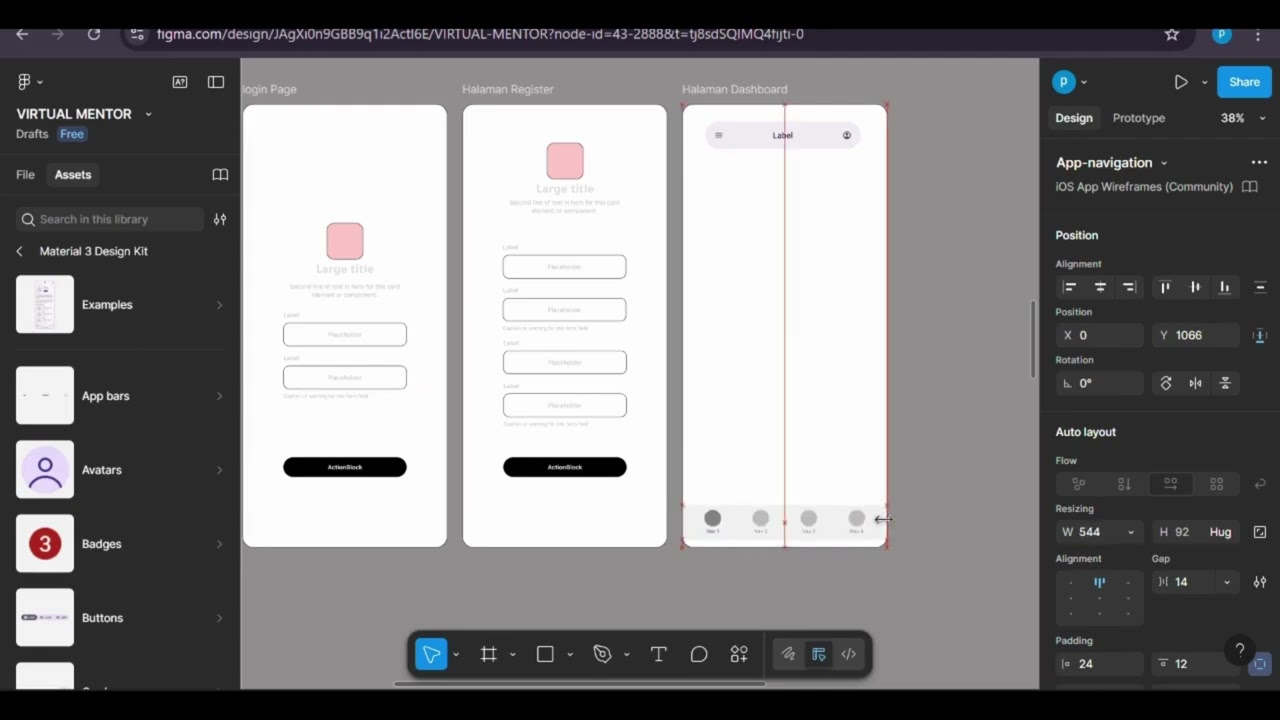The width and height of the screenshot is (1280, 720).
Task: Select the Text tool
Action: [658, 654]
